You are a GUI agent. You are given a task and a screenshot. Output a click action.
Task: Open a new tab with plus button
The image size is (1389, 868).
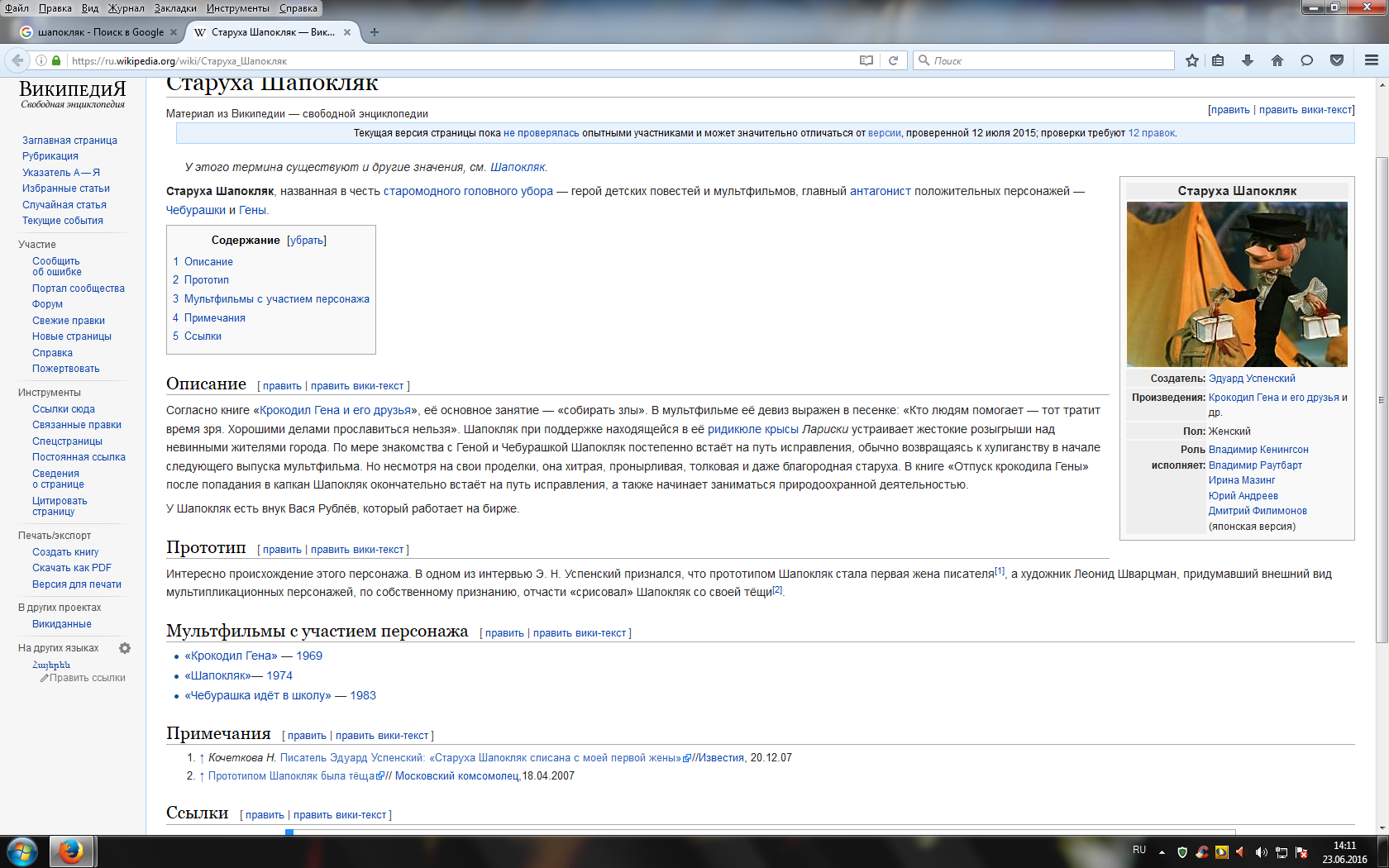pyautogui.click(x=375, y=32)
